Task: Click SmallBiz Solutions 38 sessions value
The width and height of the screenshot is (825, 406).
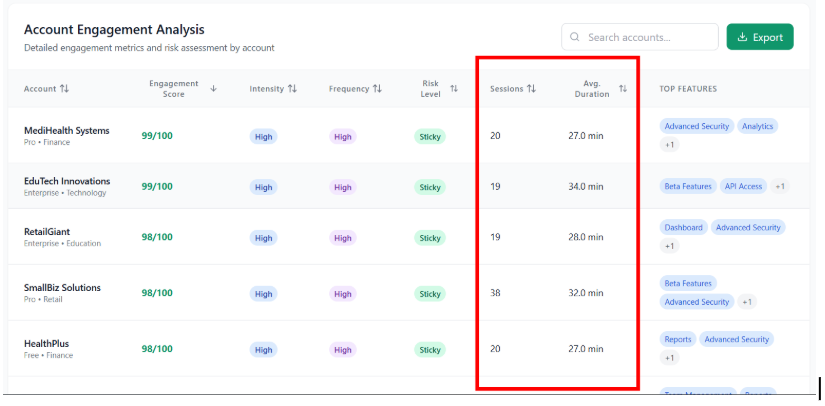Action: (495, 293)
